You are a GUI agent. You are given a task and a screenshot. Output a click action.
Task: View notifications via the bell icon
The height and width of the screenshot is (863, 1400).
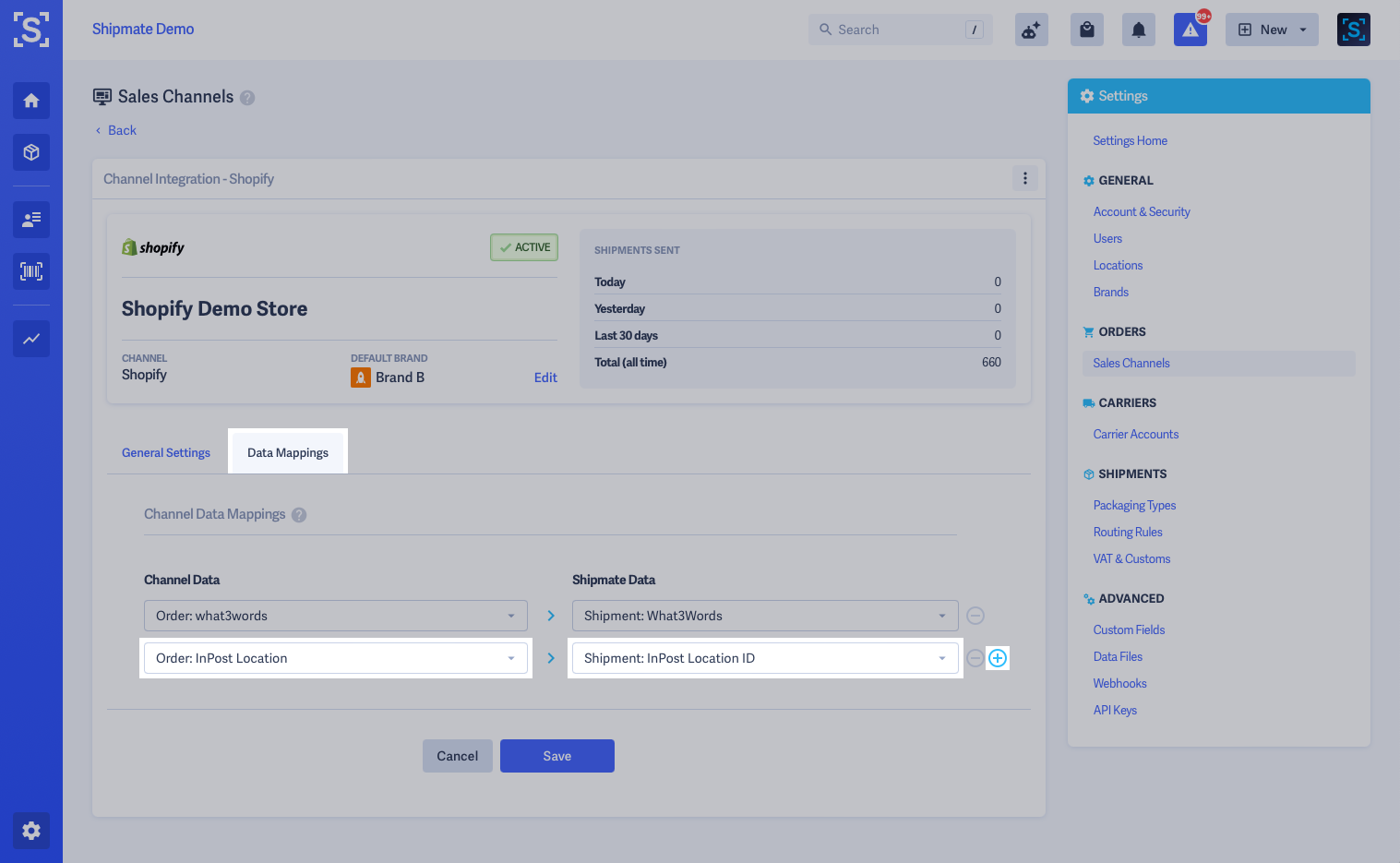point(1138,29)
